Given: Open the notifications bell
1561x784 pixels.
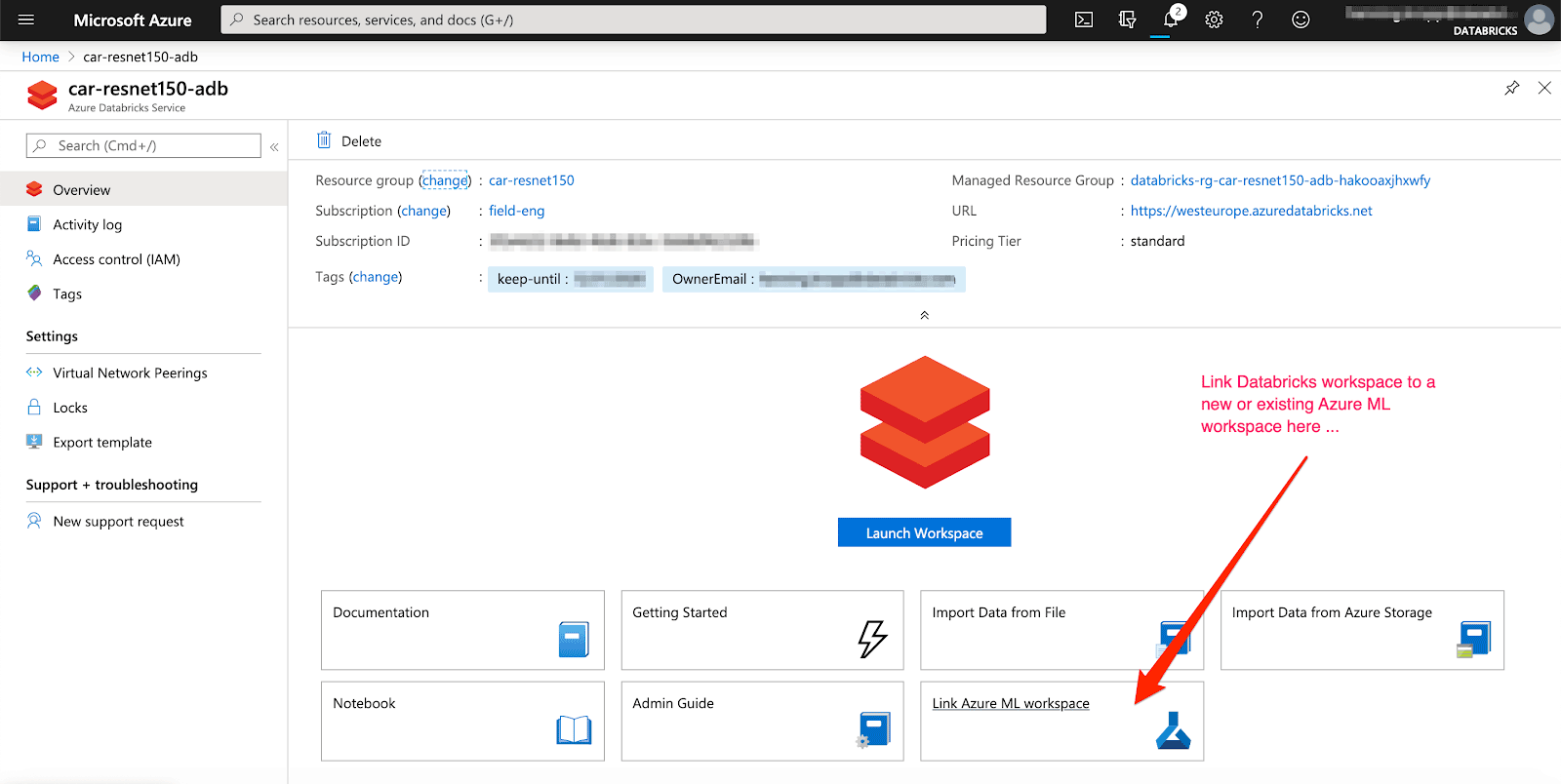Looking at the screenshot, I should (1171, 20).
